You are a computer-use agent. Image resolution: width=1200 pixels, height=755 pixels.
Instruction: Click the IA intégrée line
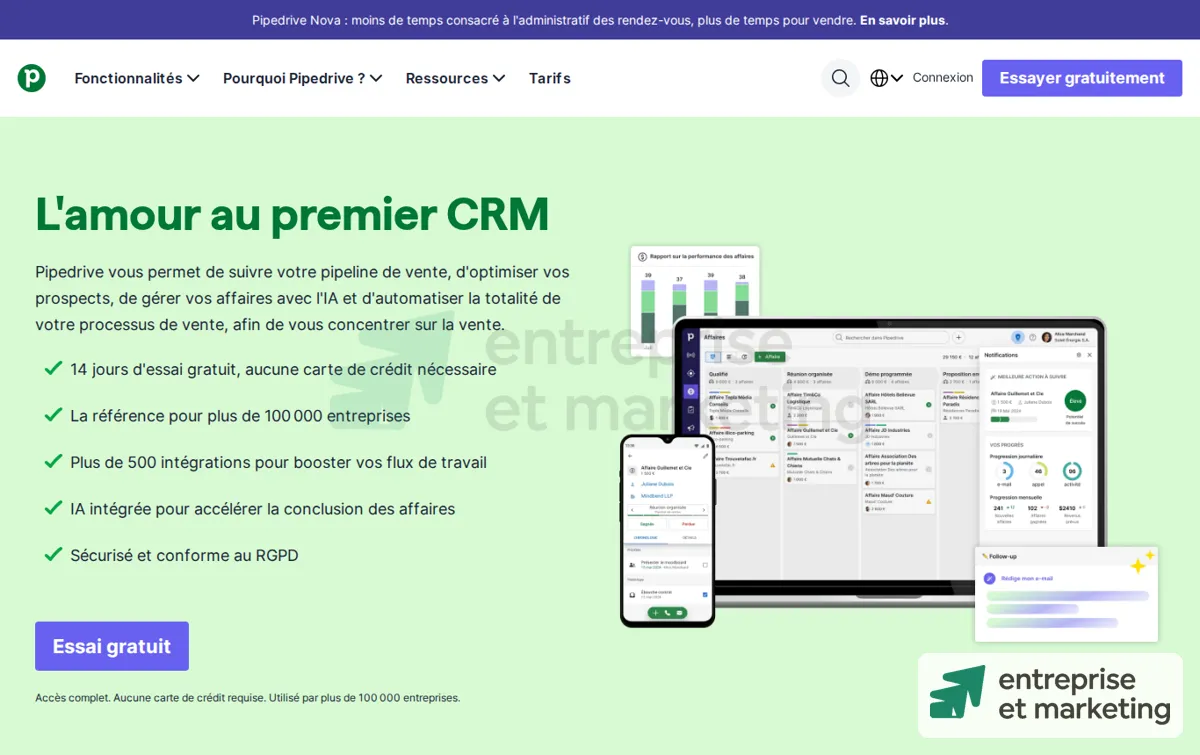click(262, 509)
